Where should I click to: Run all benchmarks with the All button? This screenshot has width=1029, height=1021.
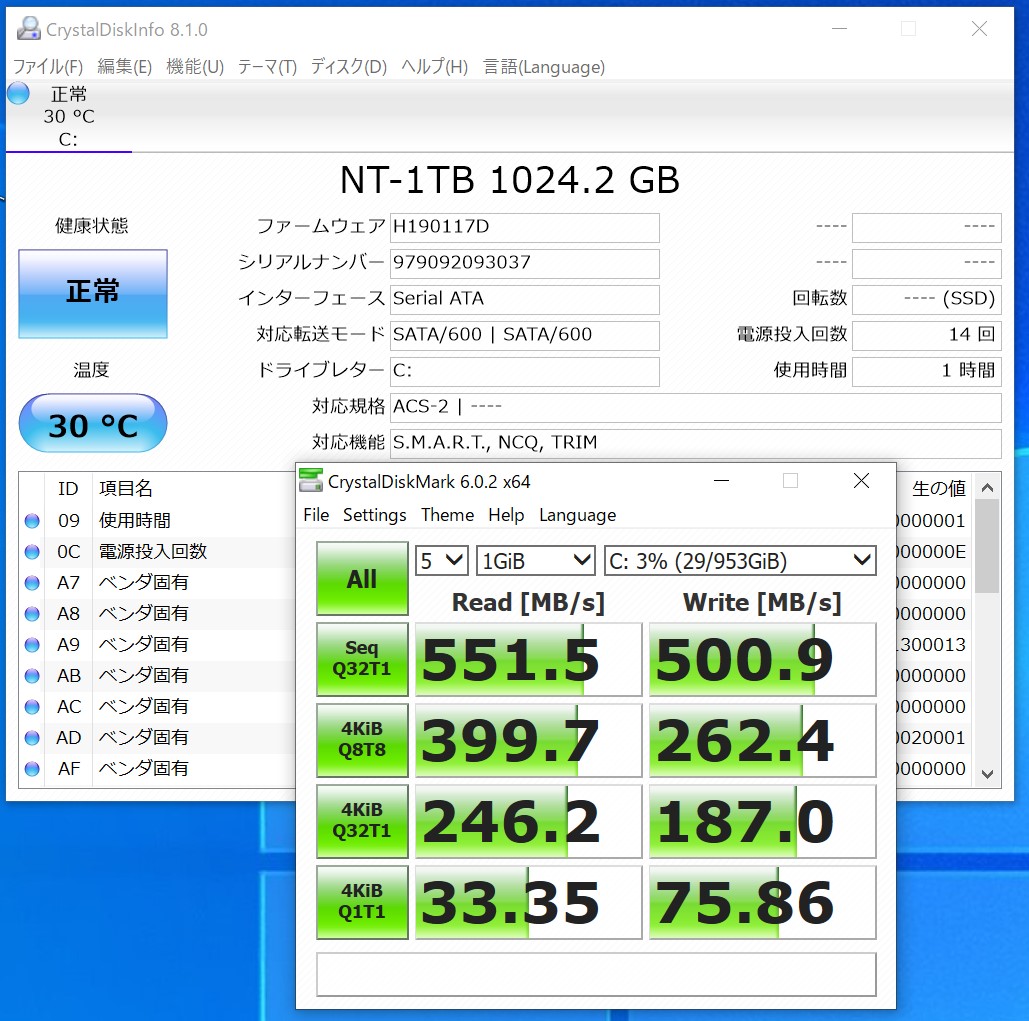(x=362, y=578)
